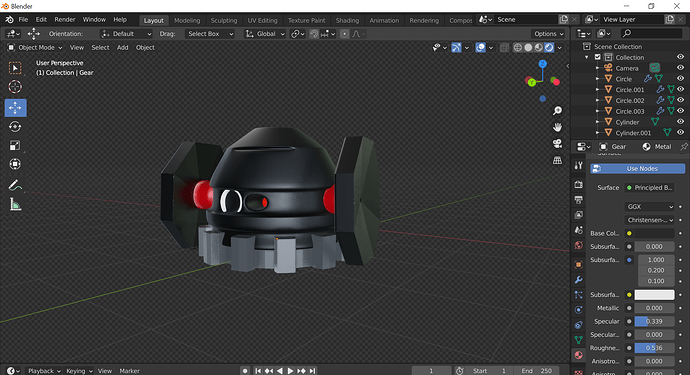Collapse the Collection tree expander
The height and width of the screenshot is (375, 690).
point(587,57)
